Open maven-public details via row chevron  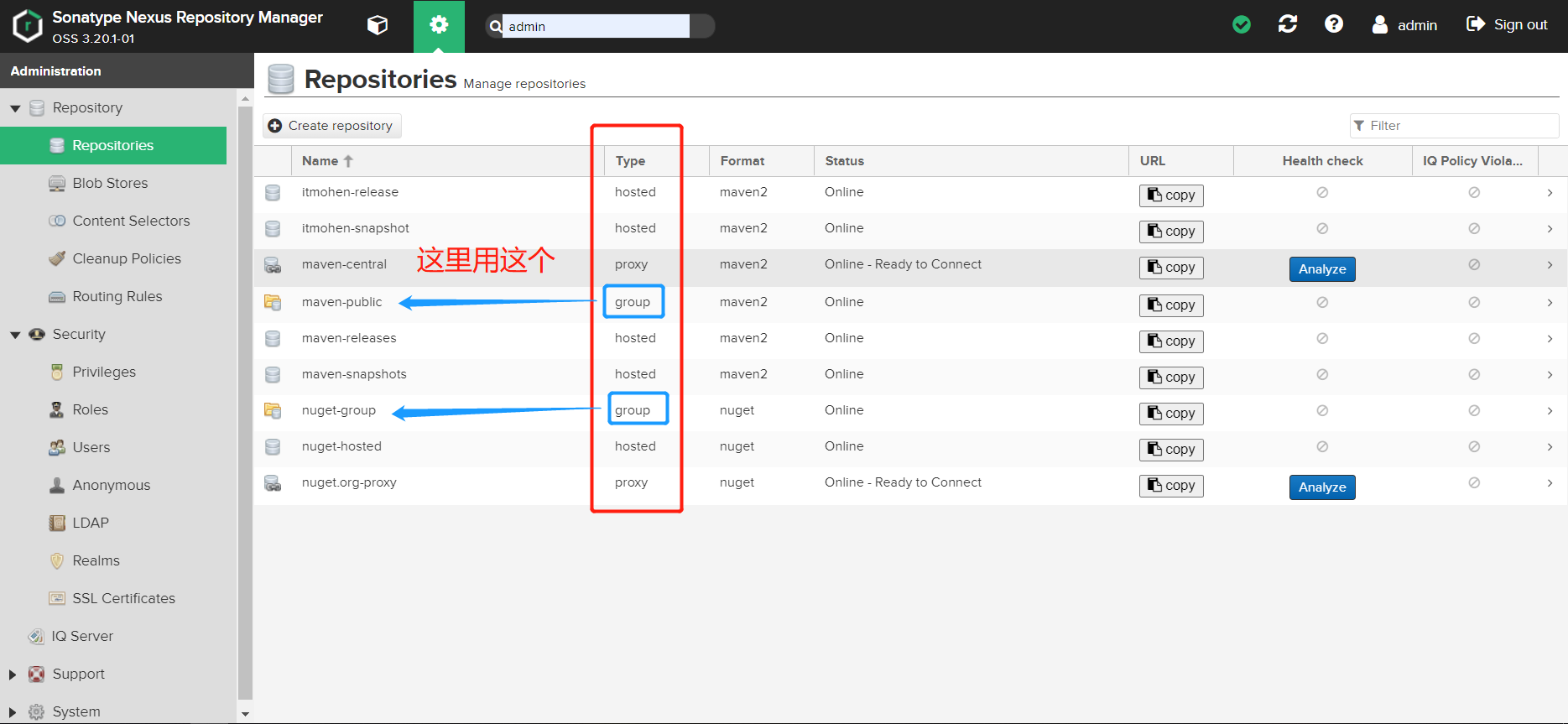pos(1550,302)
